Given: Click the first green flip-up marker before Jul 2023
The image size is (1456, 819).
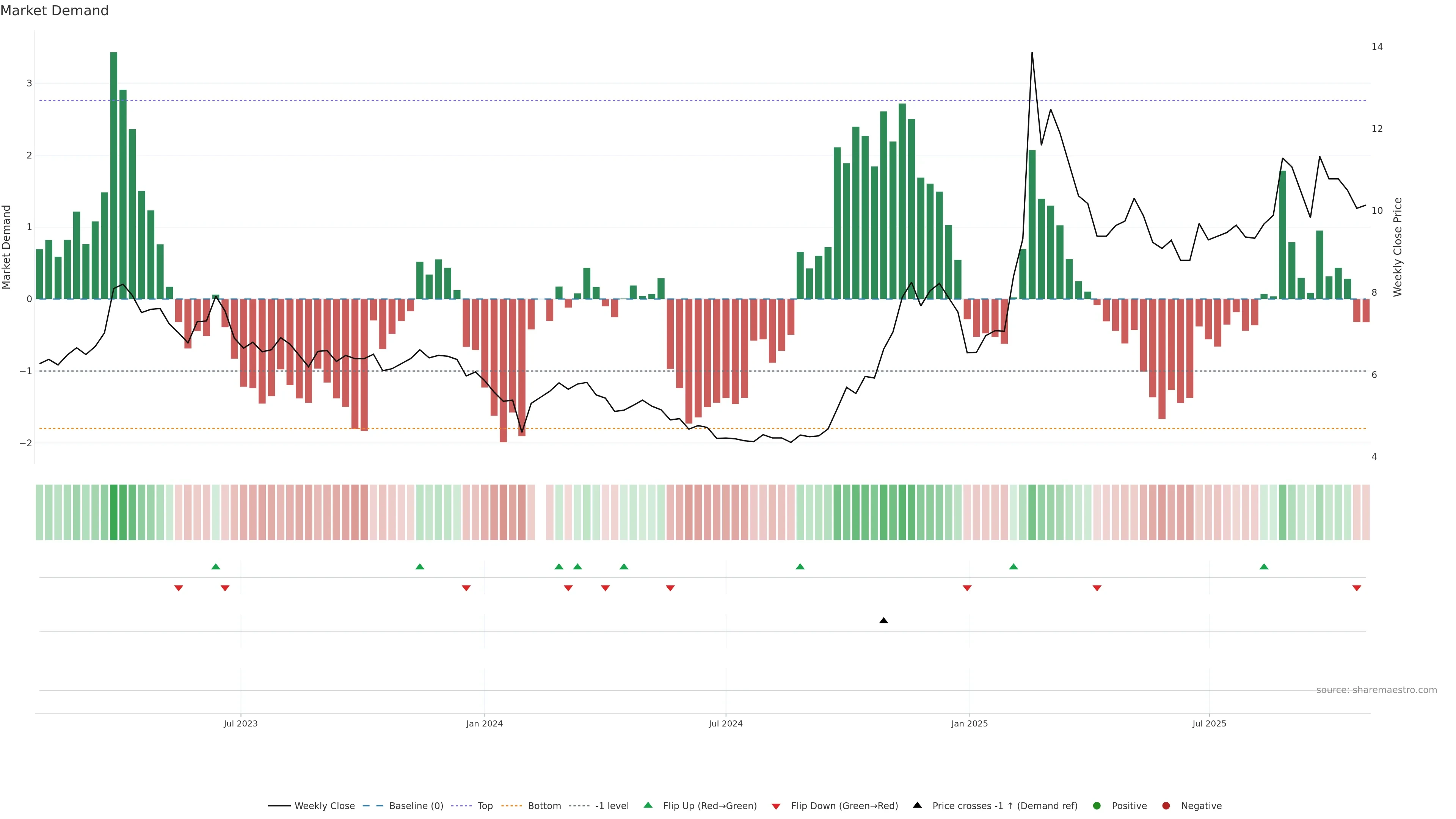Looking at the screenshot, I should pyautogui.click(x=215, y=566).
